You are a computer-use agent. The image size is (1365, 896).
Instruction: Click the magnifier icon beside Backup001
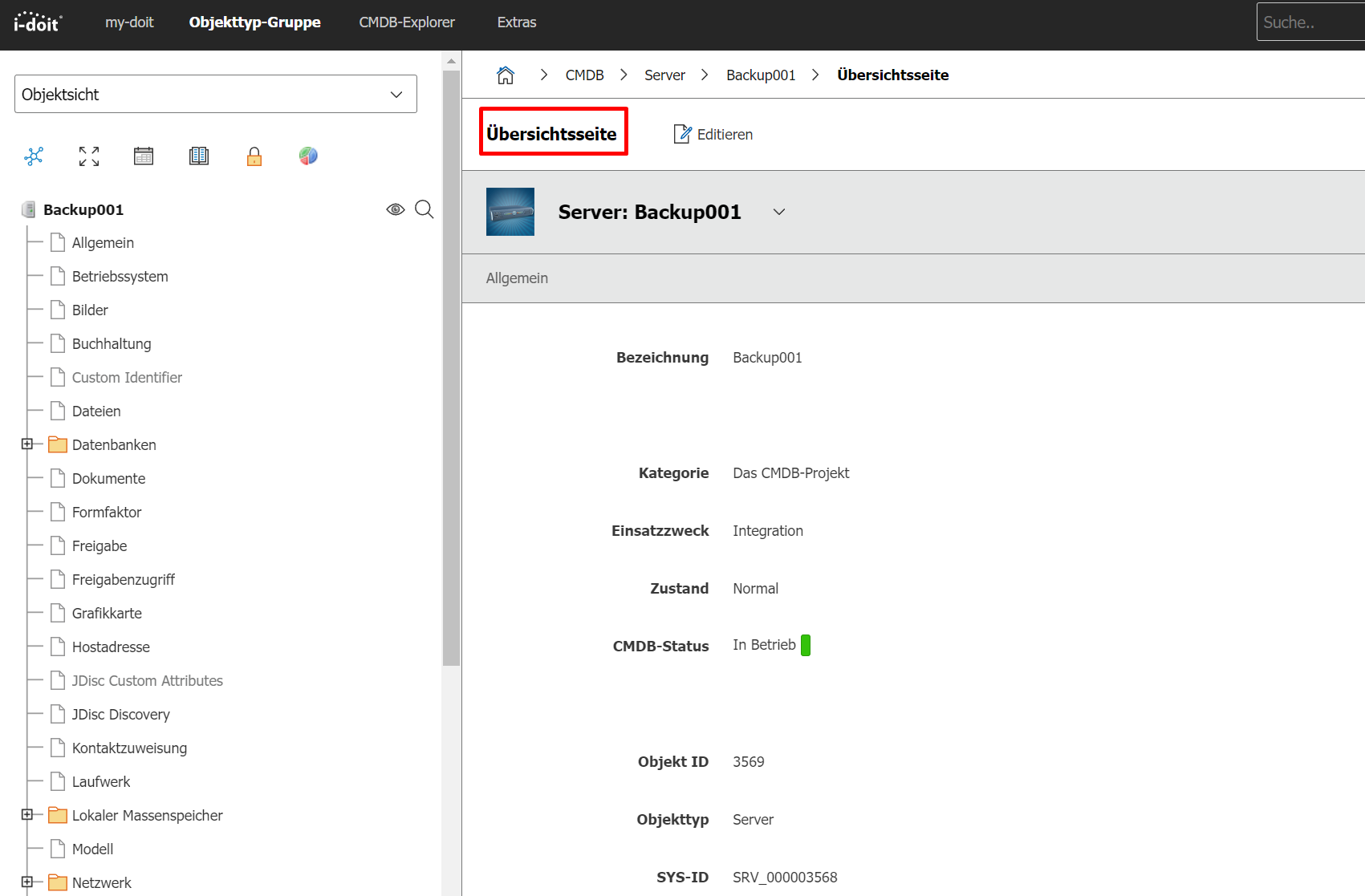[x=425, y=209]
